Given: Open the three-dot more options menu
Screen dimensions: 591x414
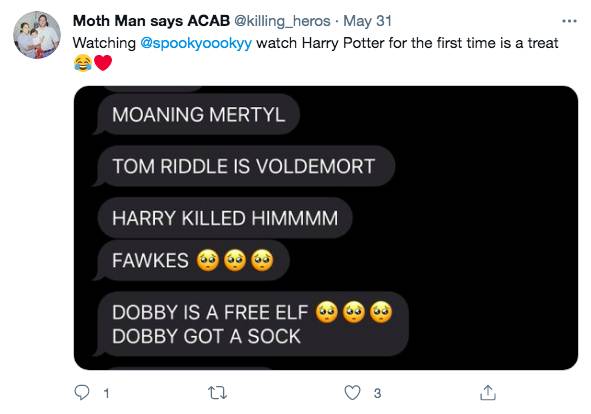Looking at the screenshot, I should point(569,21).
